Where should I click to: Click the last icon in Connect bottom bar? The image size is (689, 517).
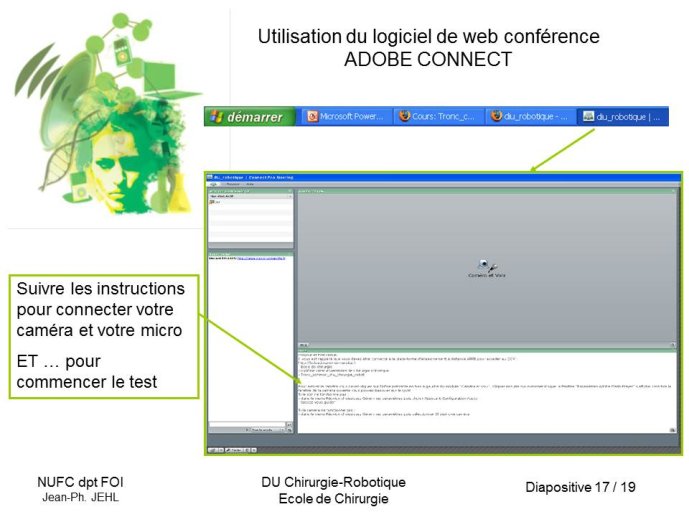click(x=254, y=450)
